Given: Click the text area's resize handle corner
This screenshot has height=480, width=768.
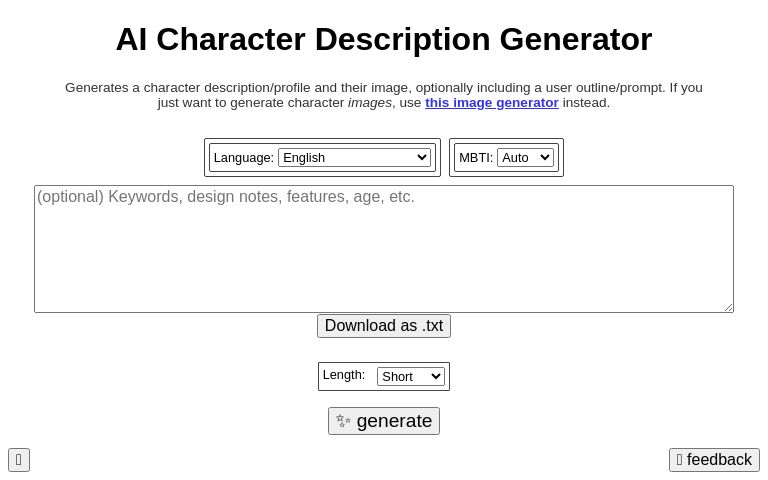Looking at the screenshot, I should tap(728, 307).
